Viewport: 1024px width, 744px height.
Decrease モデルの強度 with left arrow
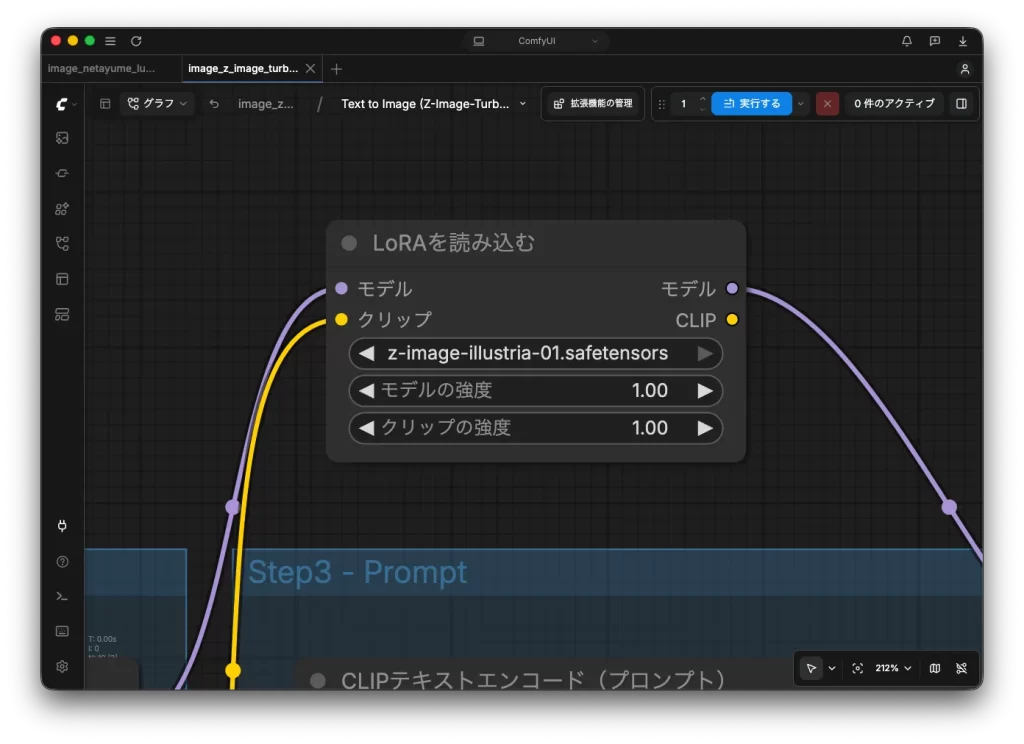tap(366, 391)
